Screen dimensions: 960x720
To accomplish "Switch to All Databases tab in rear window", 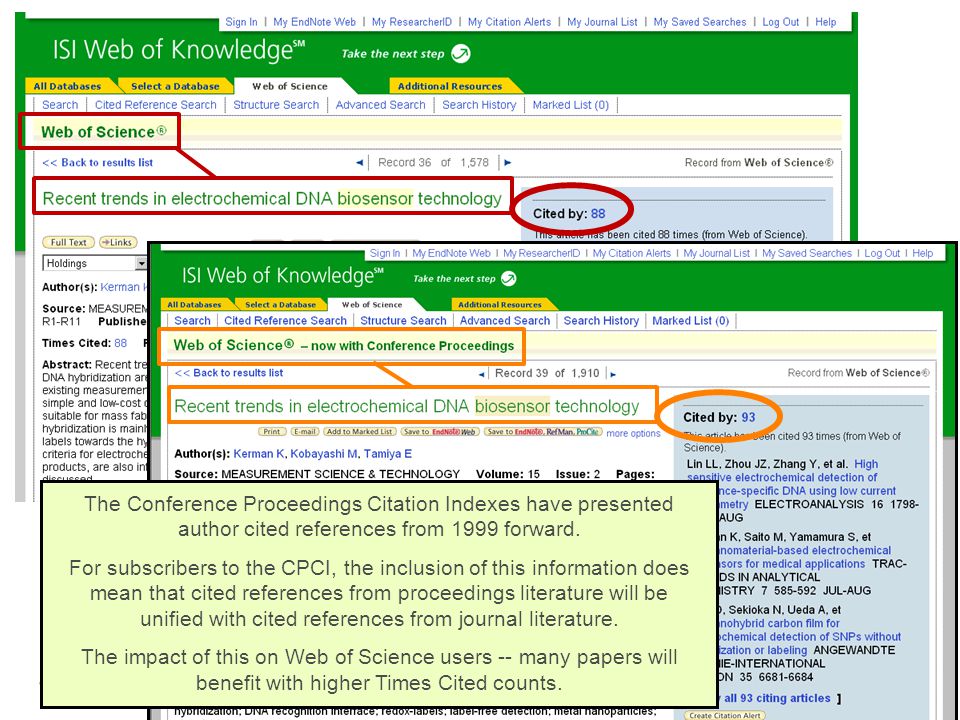I will click(67, 86).
